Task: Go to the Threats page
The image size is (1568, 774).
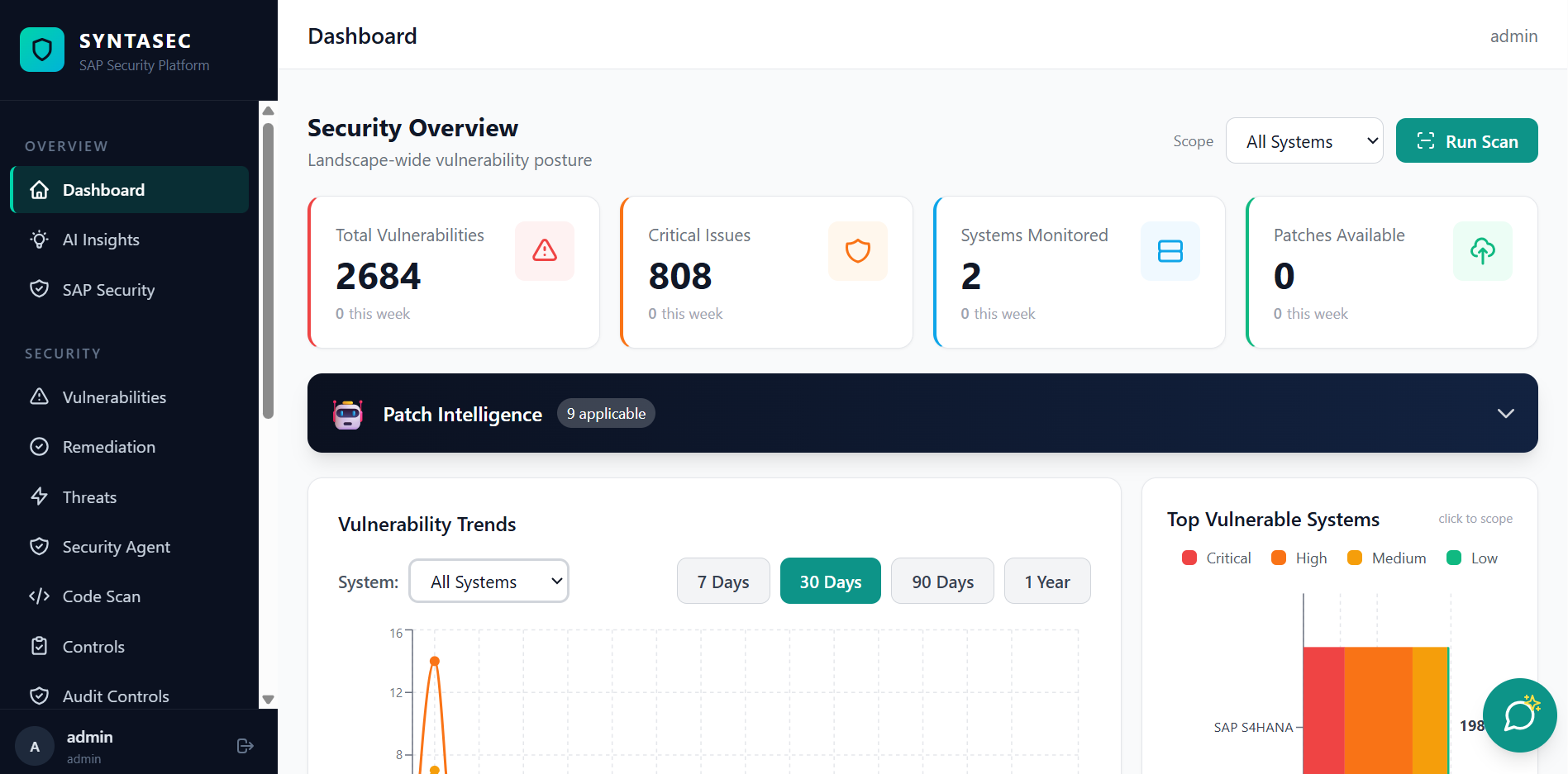Action: (130, 496)
